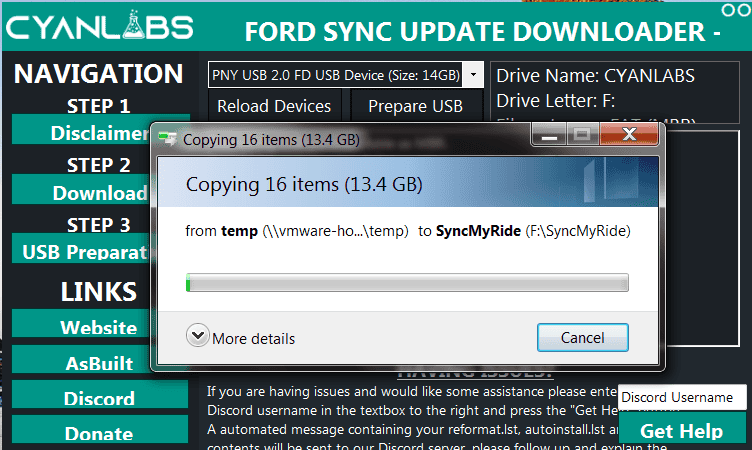Viewport: 752px width, 450px height.
Task: Click the Discord Username text box
Action: tap(682, 397)
